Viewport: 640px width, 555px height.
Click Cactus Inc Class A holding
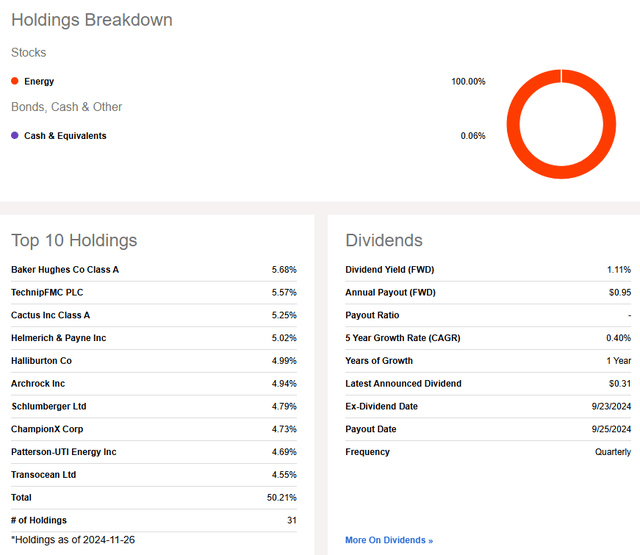pyautogui.click(x=50, y=315)
